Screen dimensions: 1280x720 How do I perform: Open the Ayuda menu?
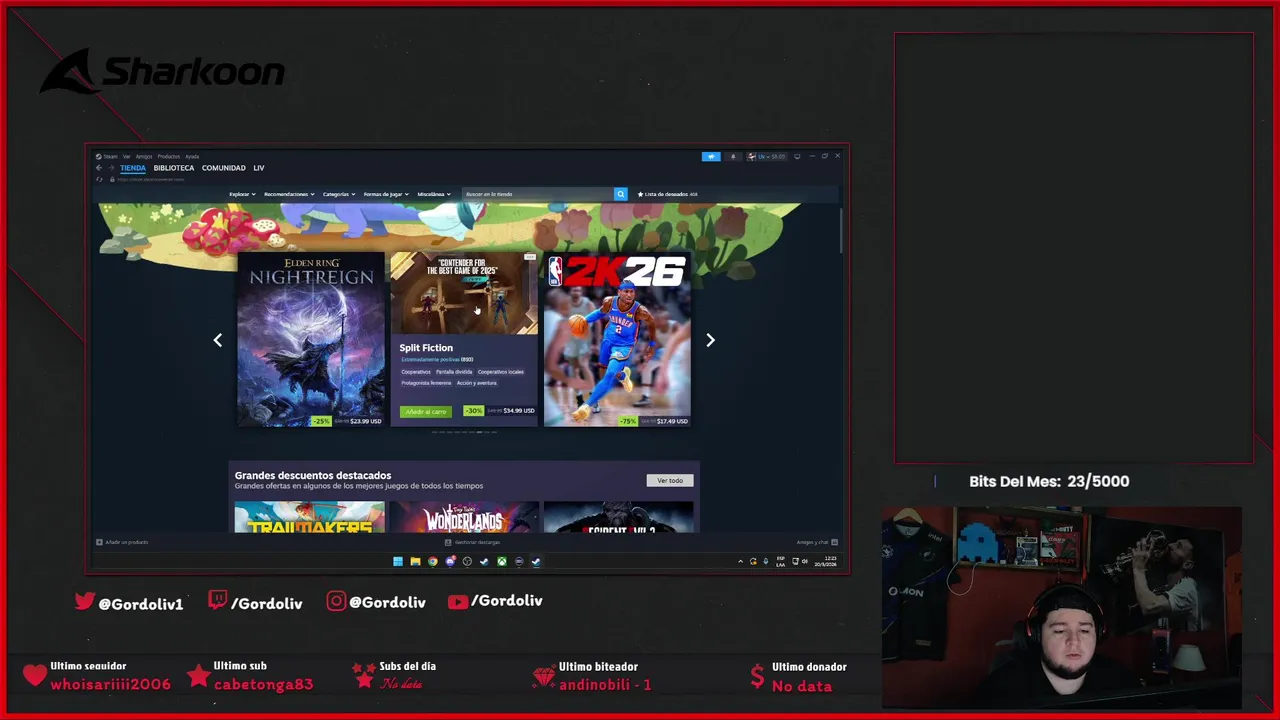[192, 156]
